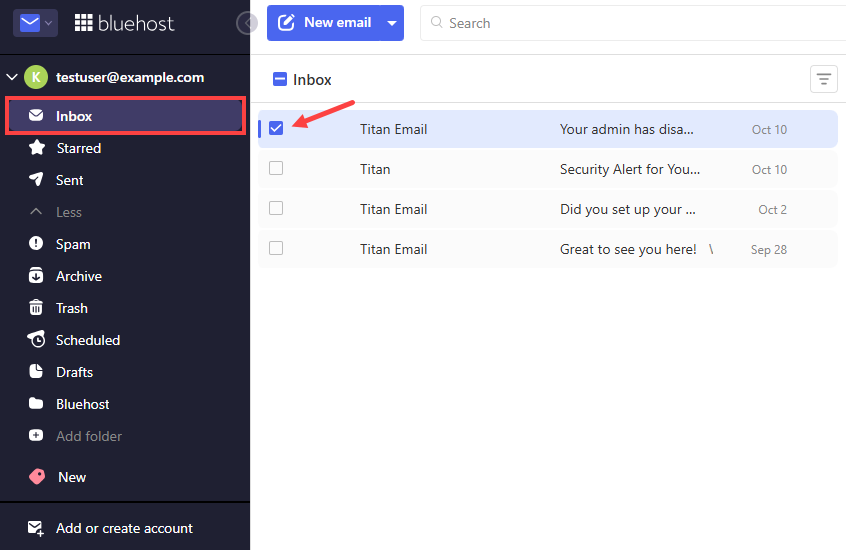The image size is (846, 550).
Task: Open the 'Security Alert for You...' email
Action: point(548,169)
